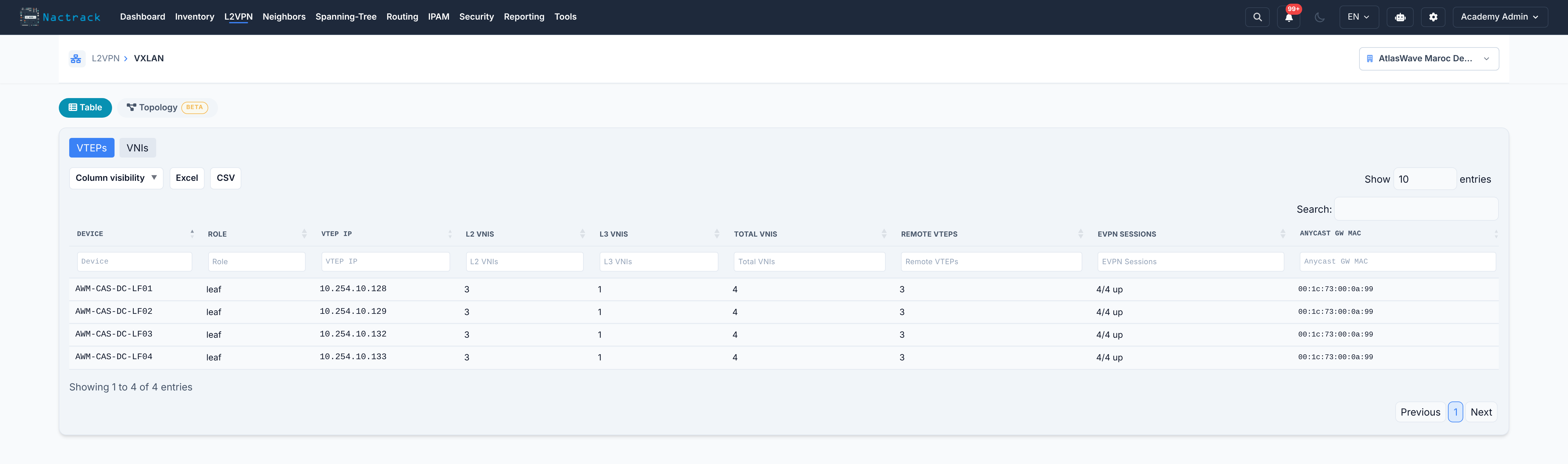The width and height of the screenshot is (1568, 464).
Task: Click the Show entries number field
Action: tap(1424, 179)
